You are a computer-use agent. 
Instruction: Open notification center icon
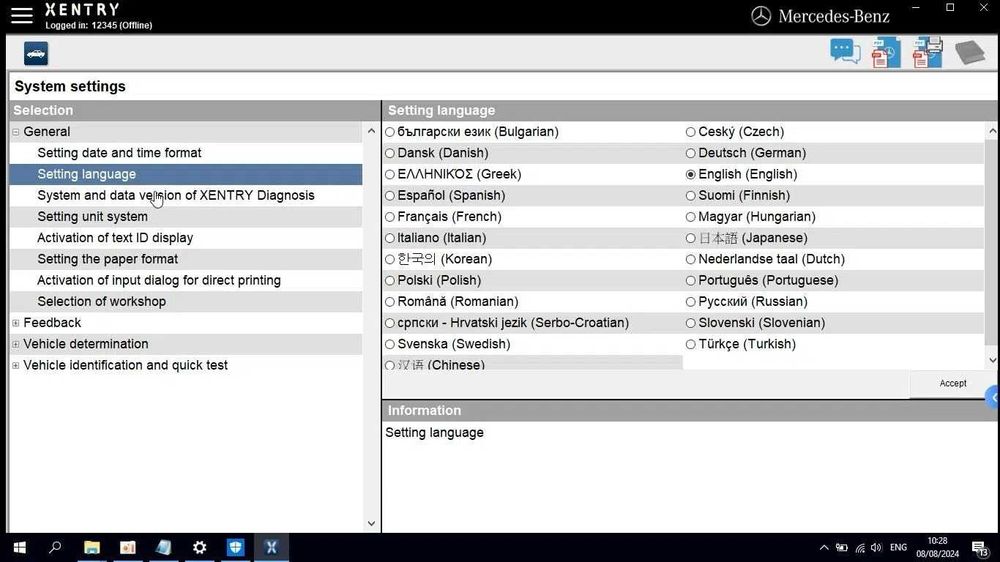click(980, 548)
